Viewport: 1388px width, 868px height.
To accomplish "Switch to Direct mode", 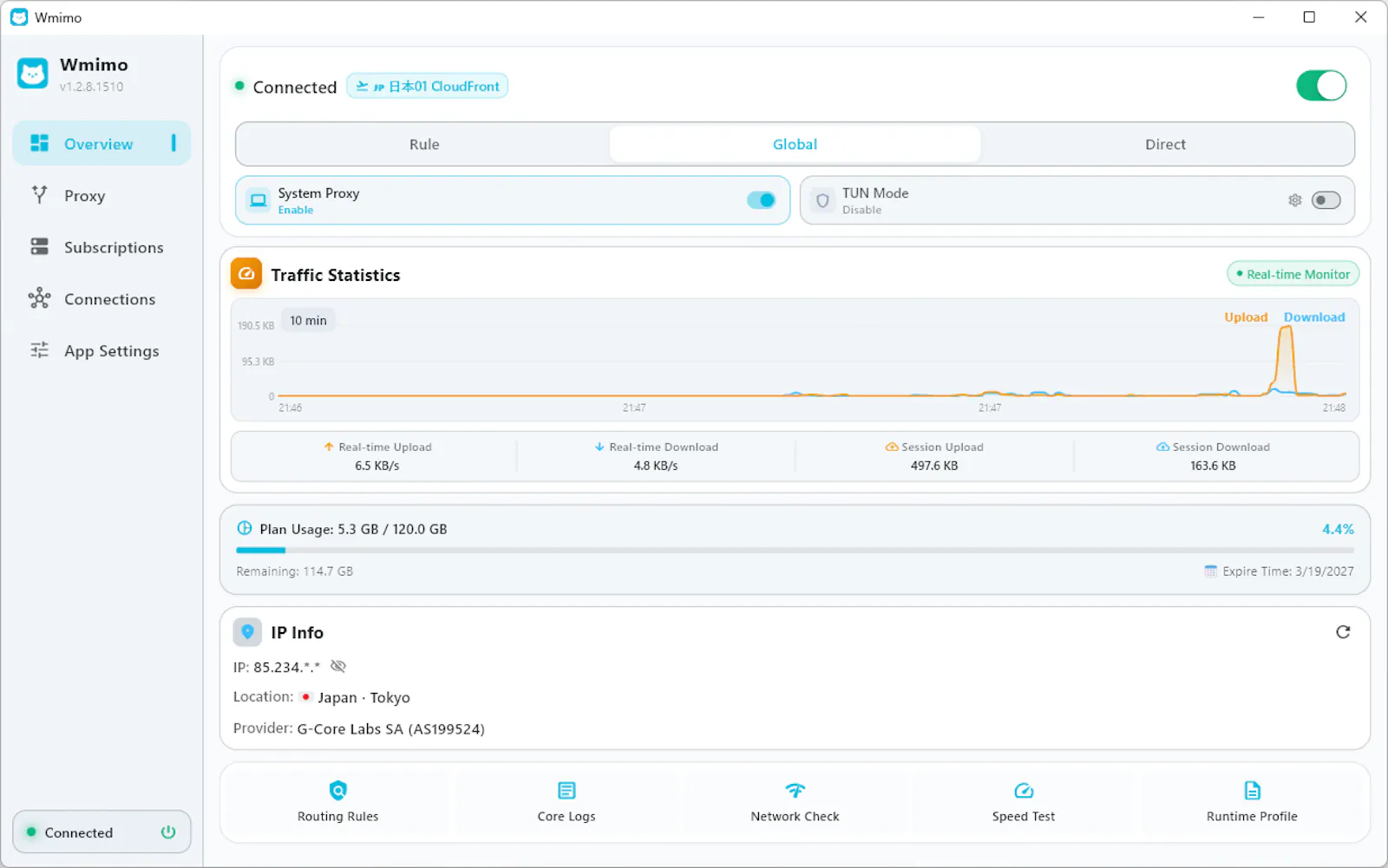I will [1165, 144].
